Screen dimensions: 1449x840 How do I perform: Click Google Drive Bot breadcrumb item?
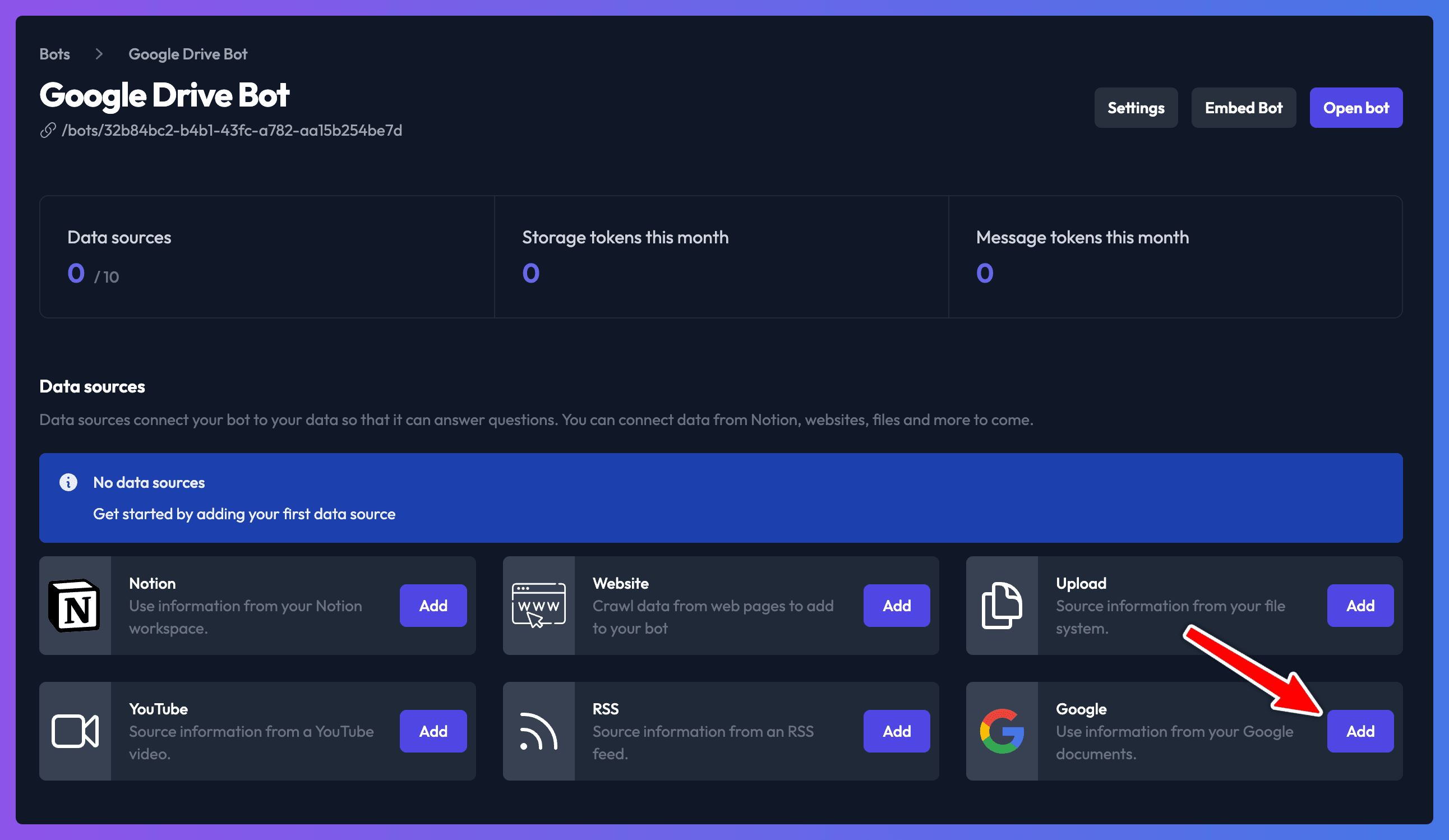click(187, 54)
